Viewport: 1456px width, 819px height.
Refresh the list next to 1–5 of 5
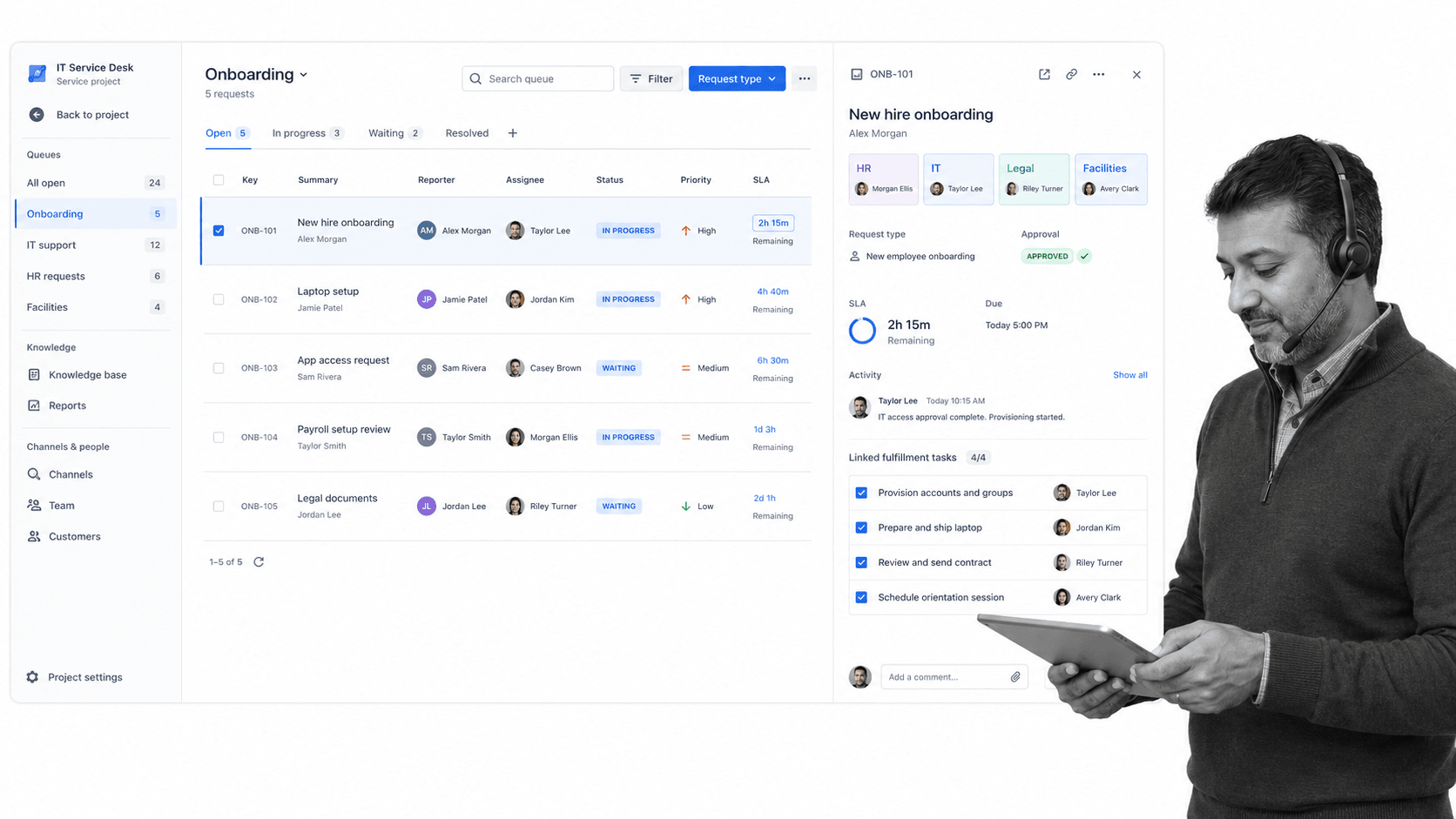259,562
